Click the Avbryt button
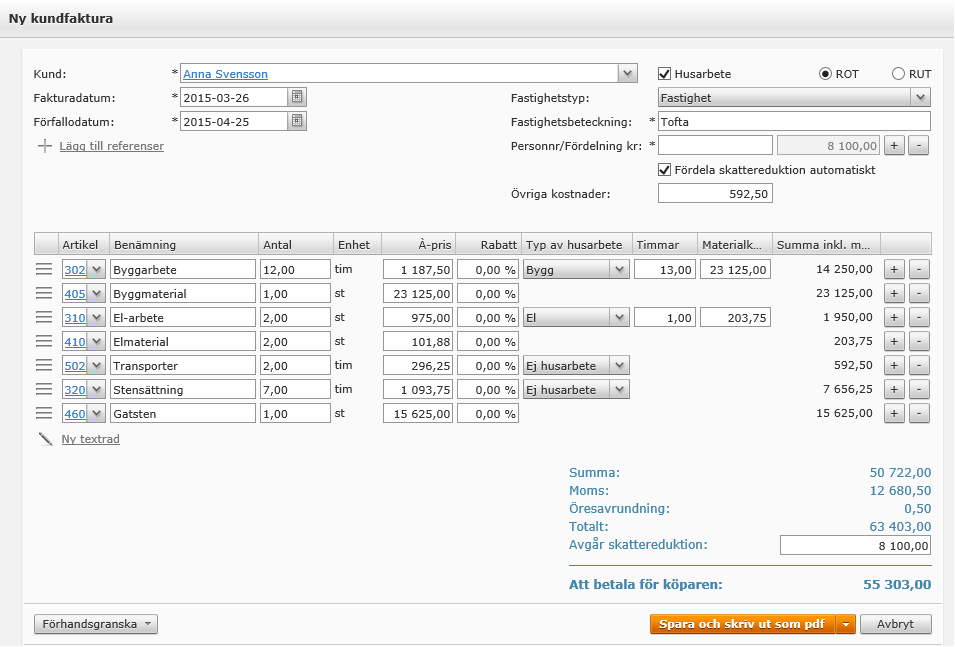 [x=895, y=624]
